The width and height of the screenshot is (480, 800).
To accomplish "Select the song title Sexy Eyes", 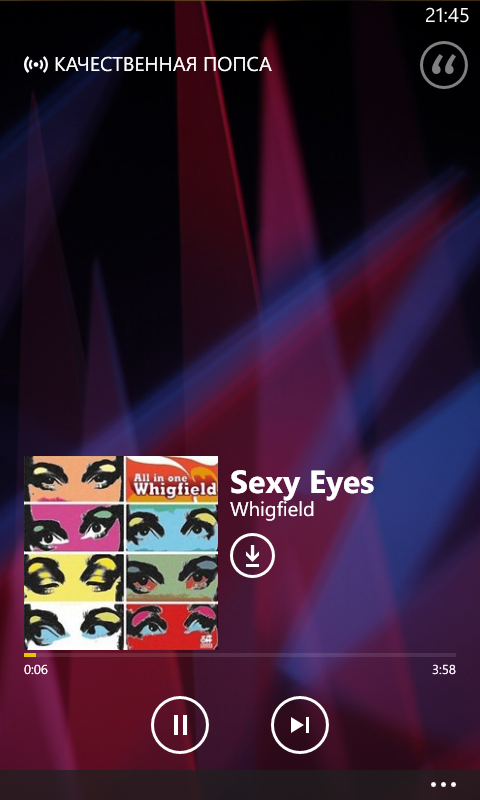I will pos(302,483).
